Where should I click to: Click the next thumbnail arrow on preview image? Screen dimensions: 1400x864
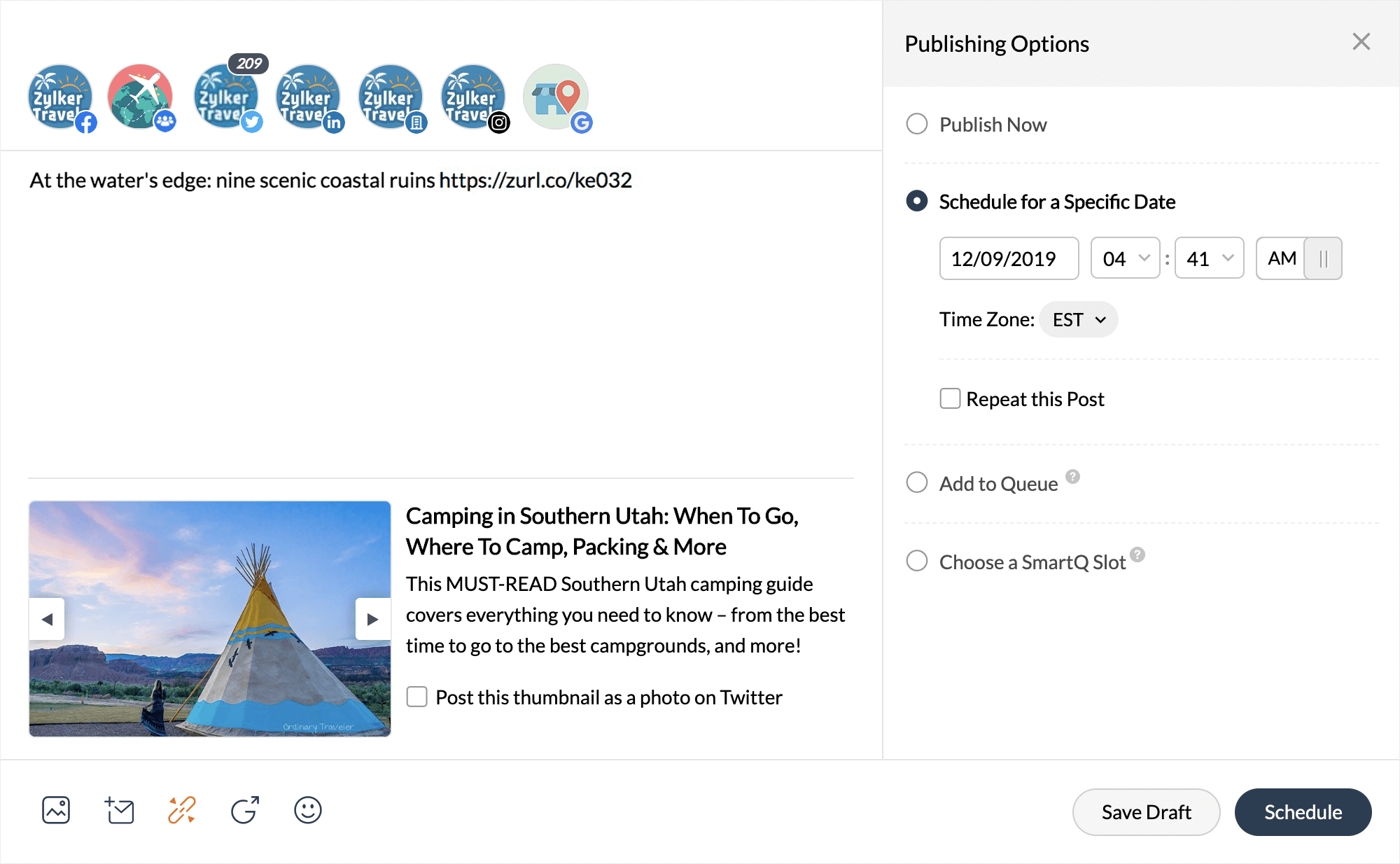[x=372, y=619]
